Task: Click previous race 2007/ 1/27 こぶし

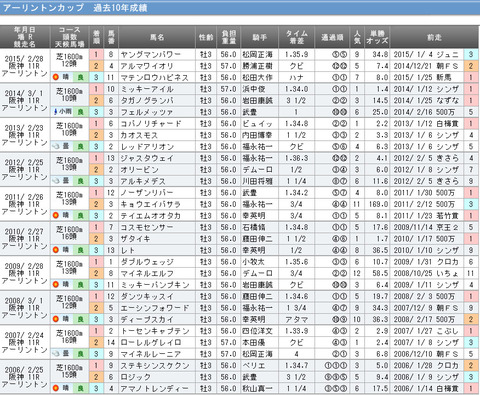Action: coord(426,331)
